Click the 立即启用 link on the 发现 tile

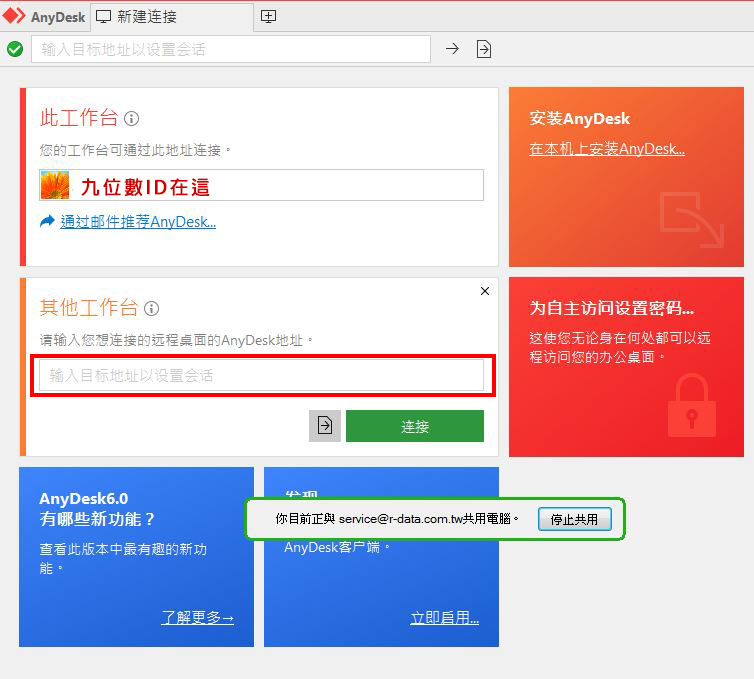(x=444, y=618)
